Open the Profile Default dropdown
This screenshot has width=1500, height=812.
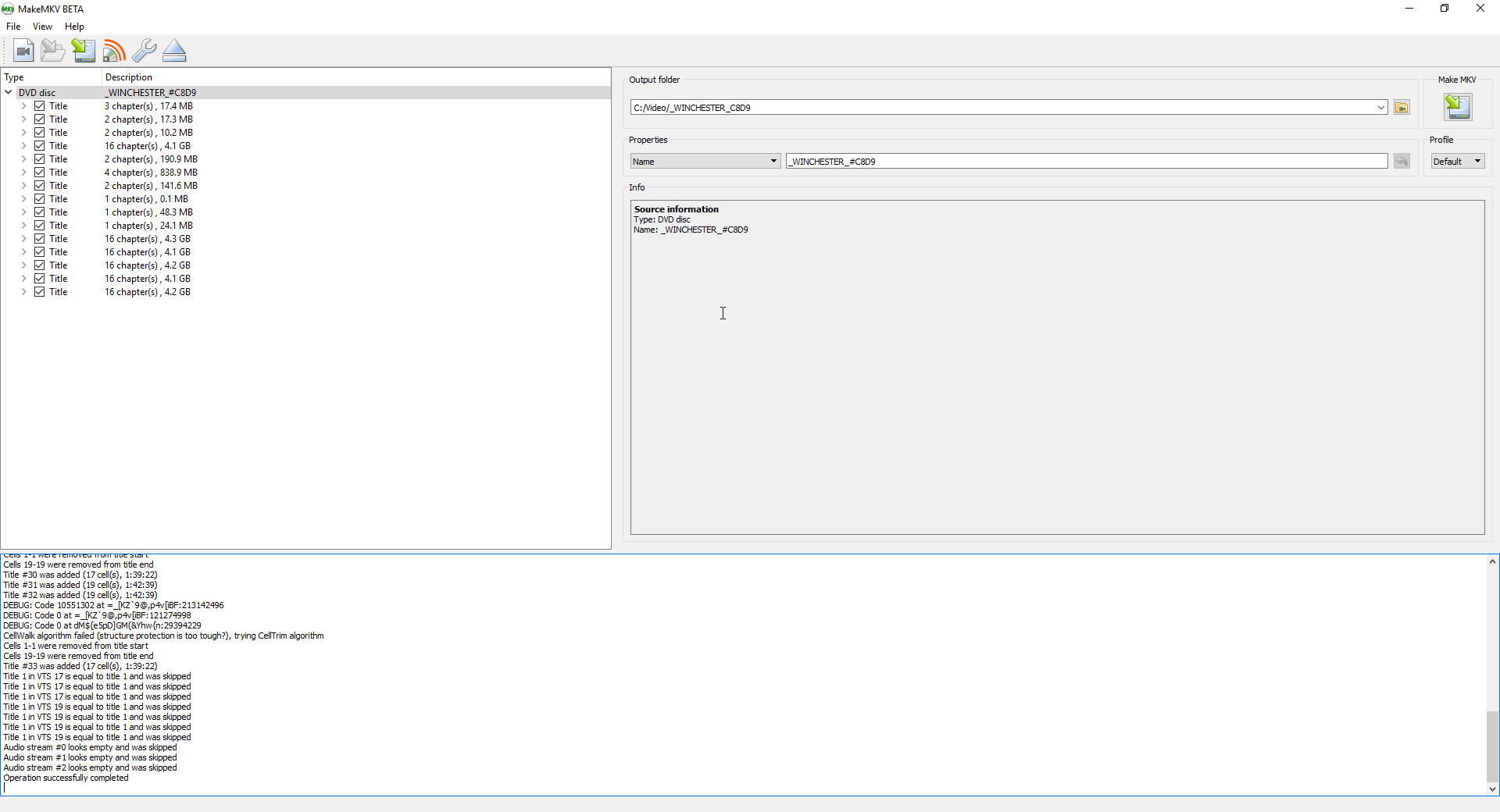(1458, 162)
